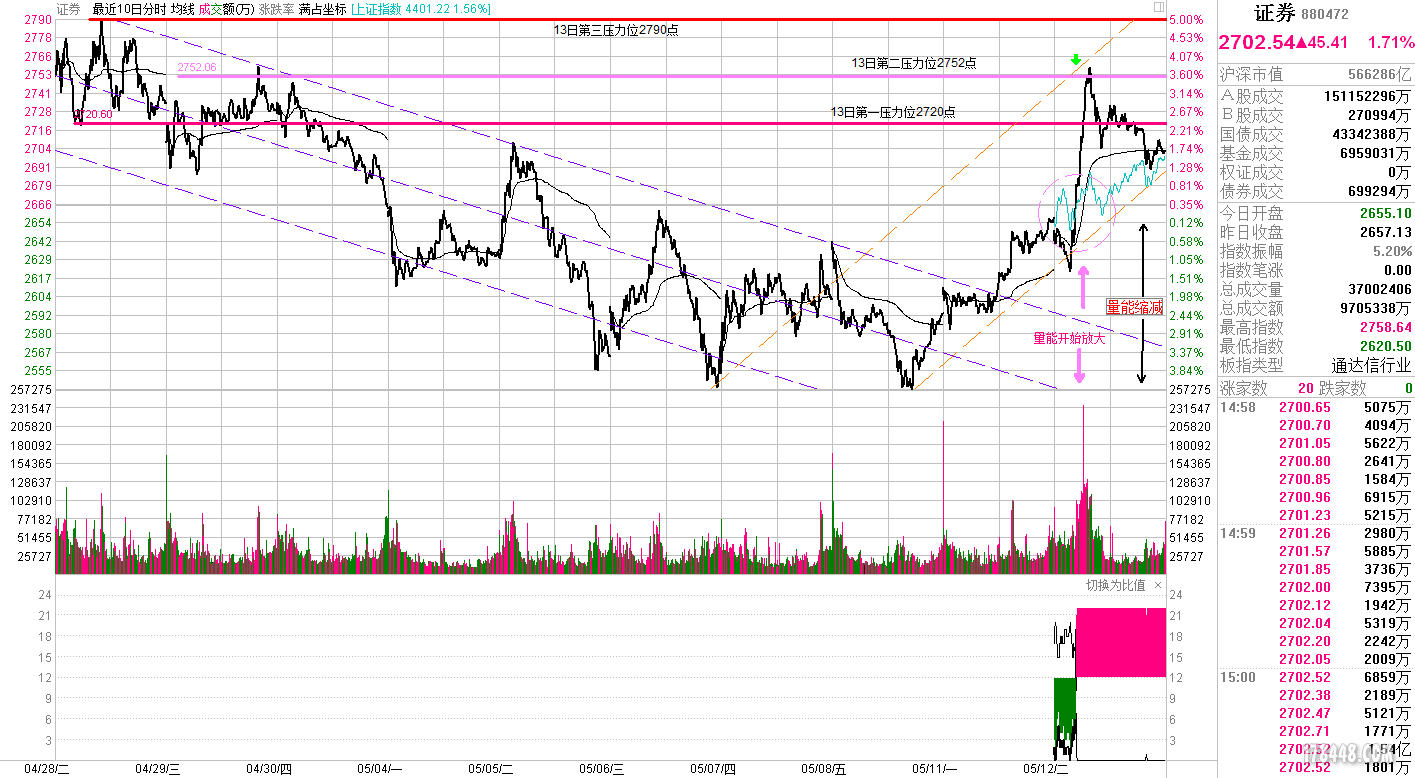This screenshot has height=778, width=1415.
Task: Click the 总成交额 row
Action: 1316,309
